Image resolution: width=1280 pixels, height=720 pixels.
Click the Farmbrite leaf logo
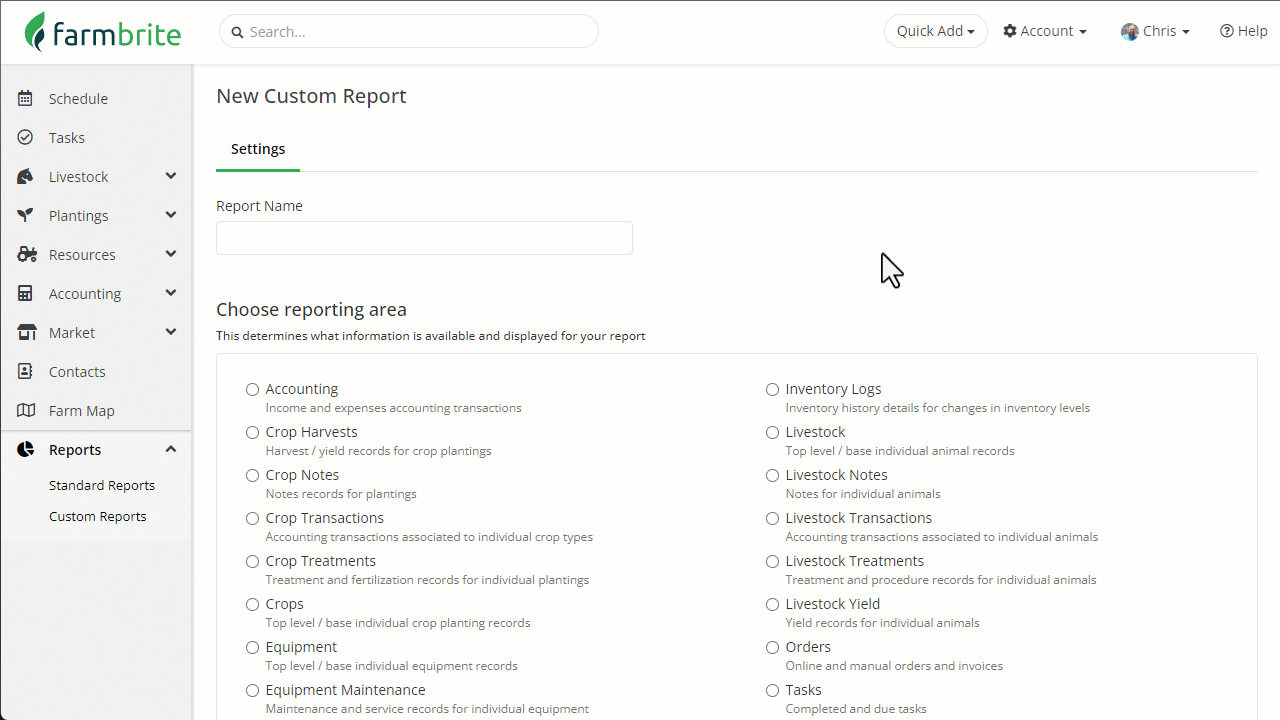click(x=36, y=32)
